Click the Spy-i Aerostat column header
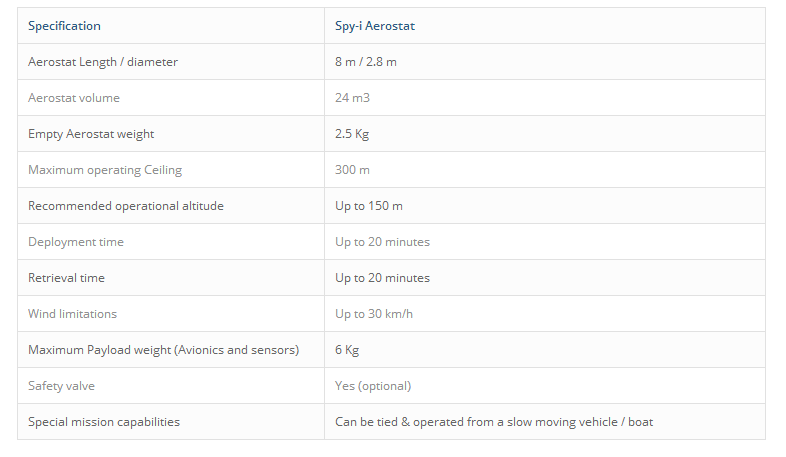This screenshot has height=457, width=786. pyautogui.click(x=375, y=26)
